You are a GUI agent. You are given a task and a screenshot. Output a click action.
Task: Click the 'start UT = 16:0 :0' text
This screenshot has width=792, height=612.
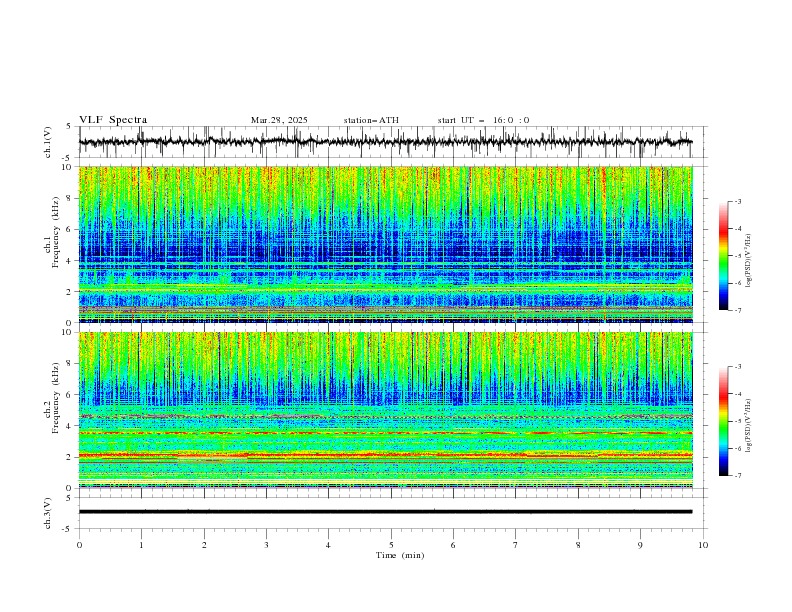click(483, 120)
